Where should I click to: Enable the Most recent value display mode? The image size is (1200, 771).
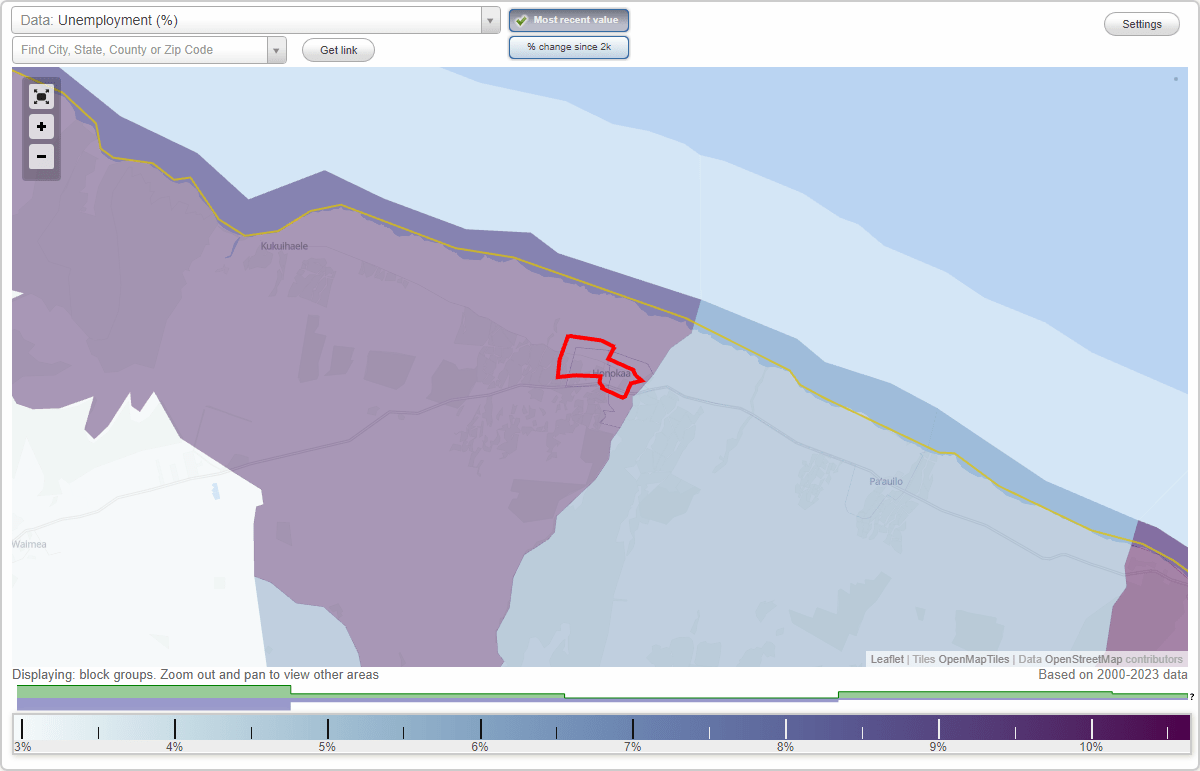tap(568, 19)
